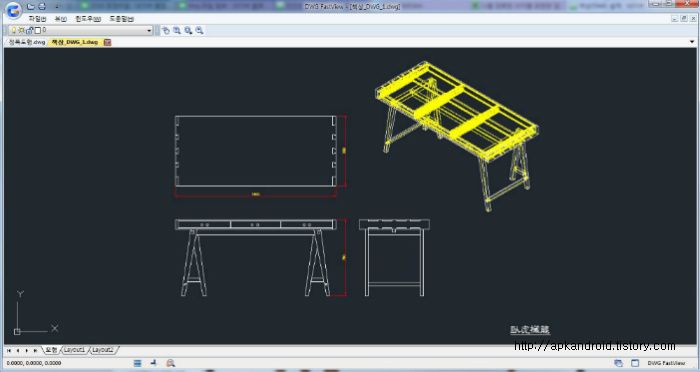Viewport: 700px width, 372px height.
Task: Go to previous layout tab arrow
Action: click(x=17, y=351)
